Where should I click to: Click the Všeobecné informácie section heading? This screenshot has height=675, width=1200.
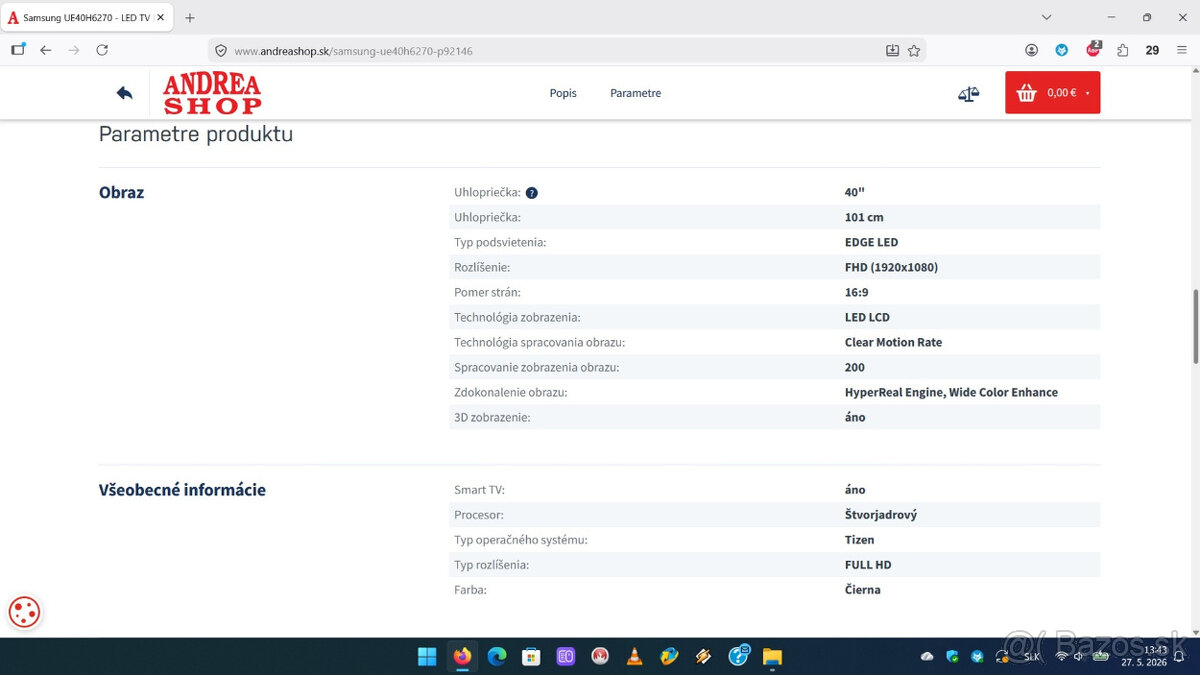(x=182, y=490)
